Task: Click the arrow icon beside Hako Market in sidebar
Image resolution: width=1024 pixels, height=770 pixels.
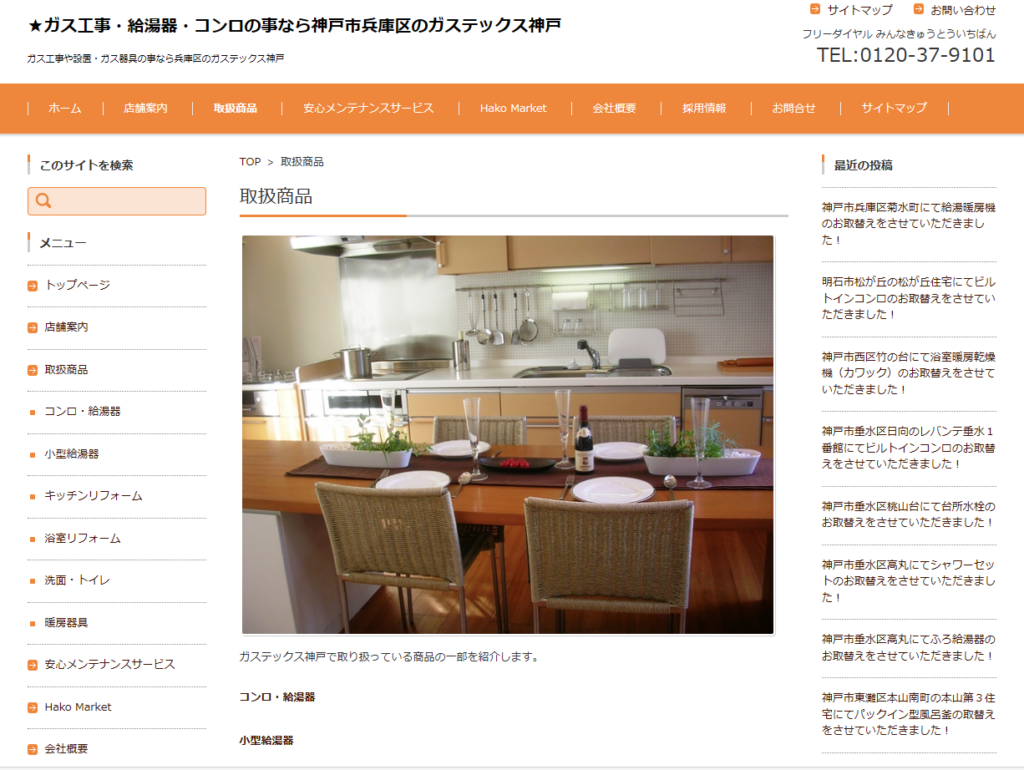Action: [33, 707]
